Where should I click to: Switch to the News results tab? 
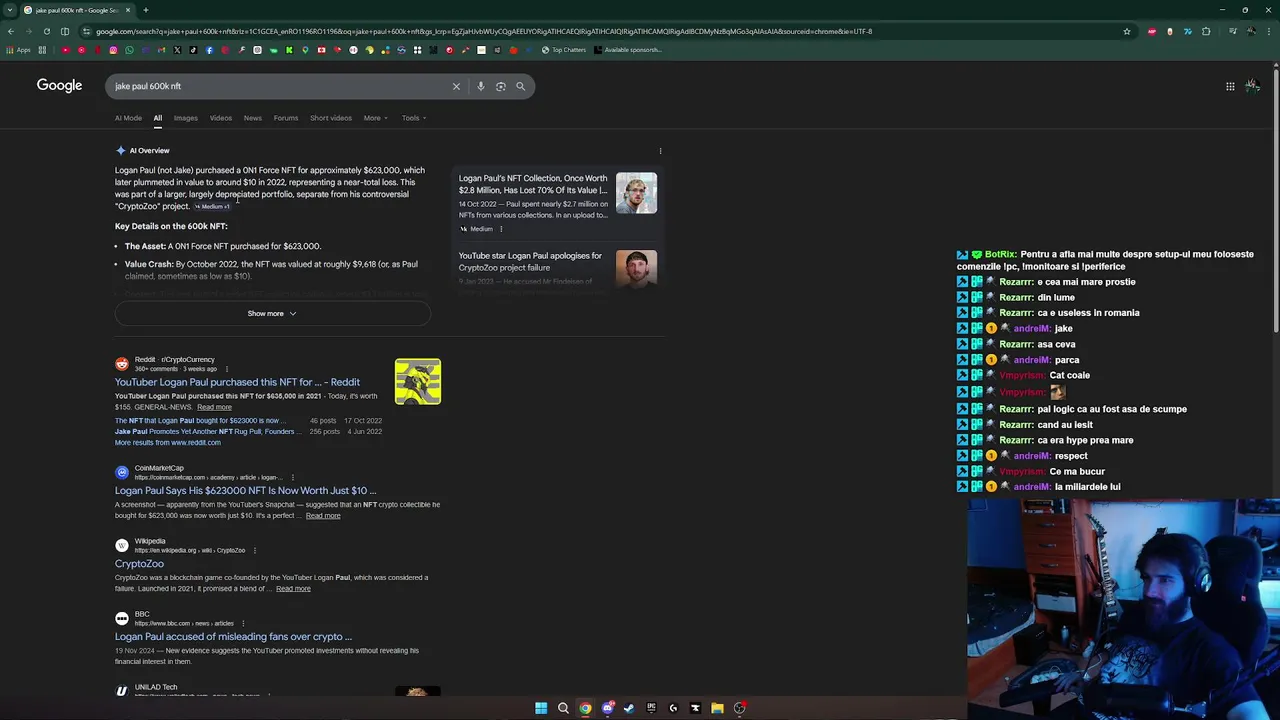click(x=252, y=118)
